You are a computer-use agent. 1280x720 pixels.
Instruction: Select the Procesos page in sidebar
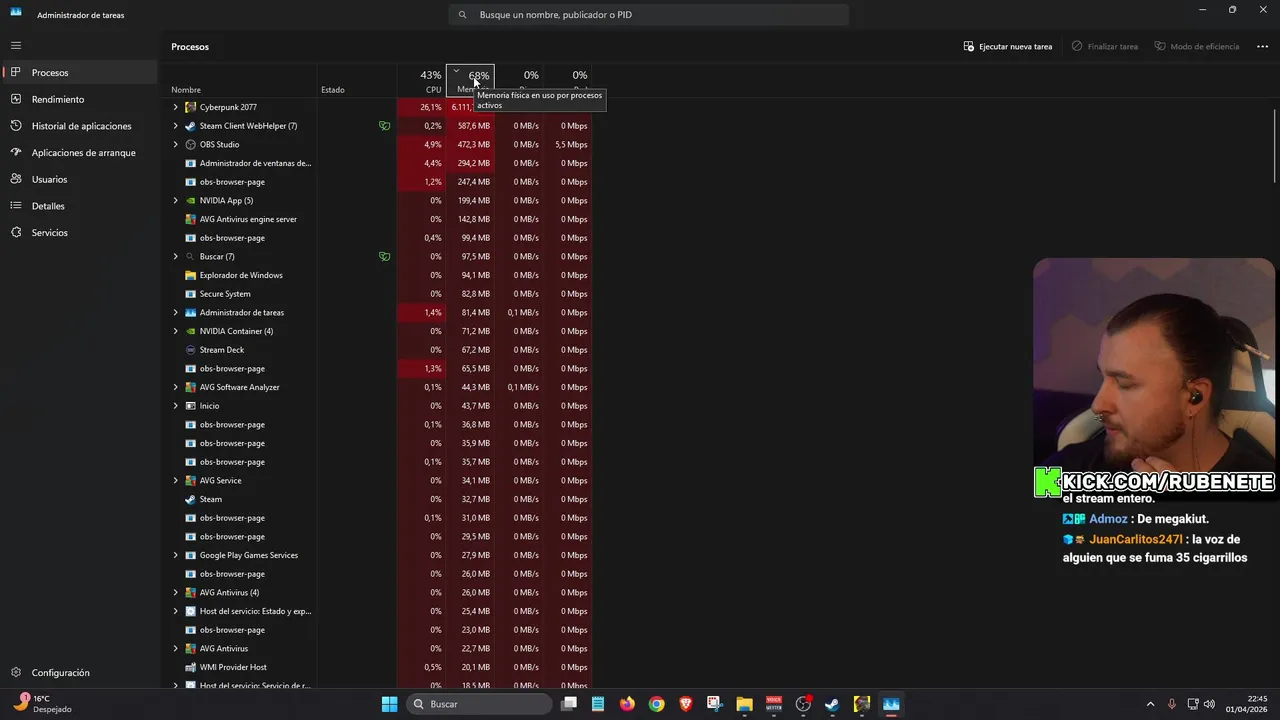[79, 72]
